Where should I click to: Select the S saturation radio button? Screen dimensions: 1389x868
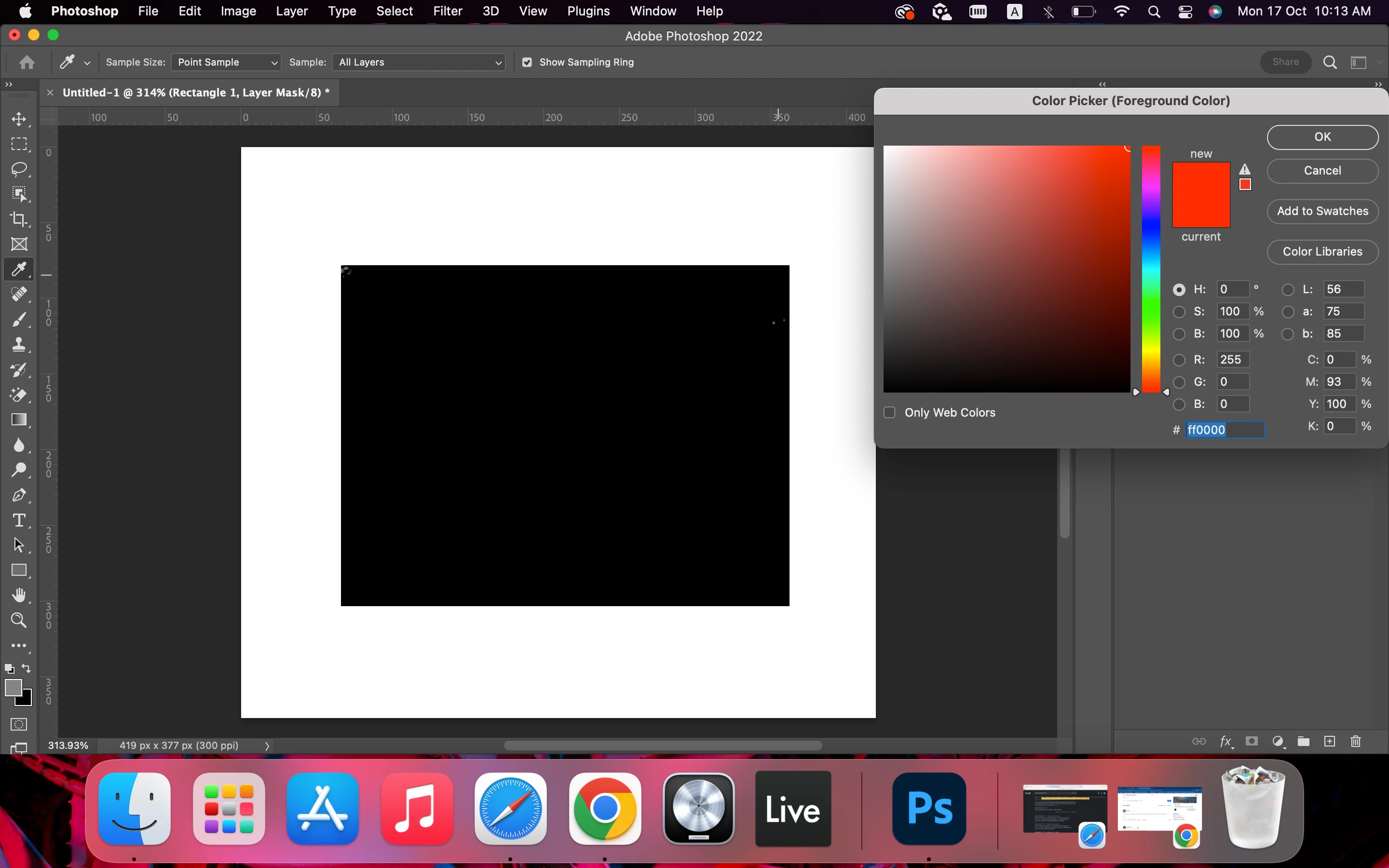point(1179,312)
